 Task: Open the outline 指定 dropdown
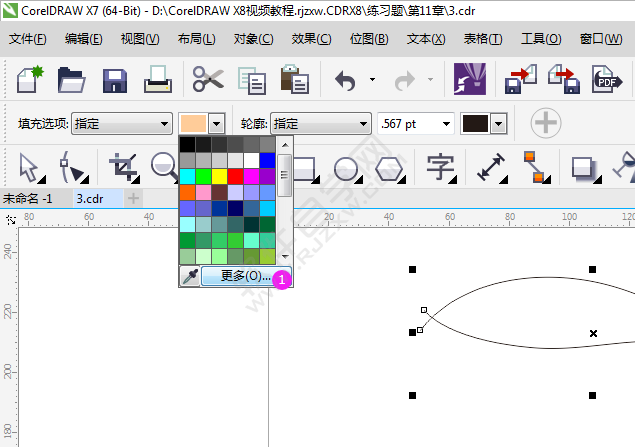coord(321,123)
